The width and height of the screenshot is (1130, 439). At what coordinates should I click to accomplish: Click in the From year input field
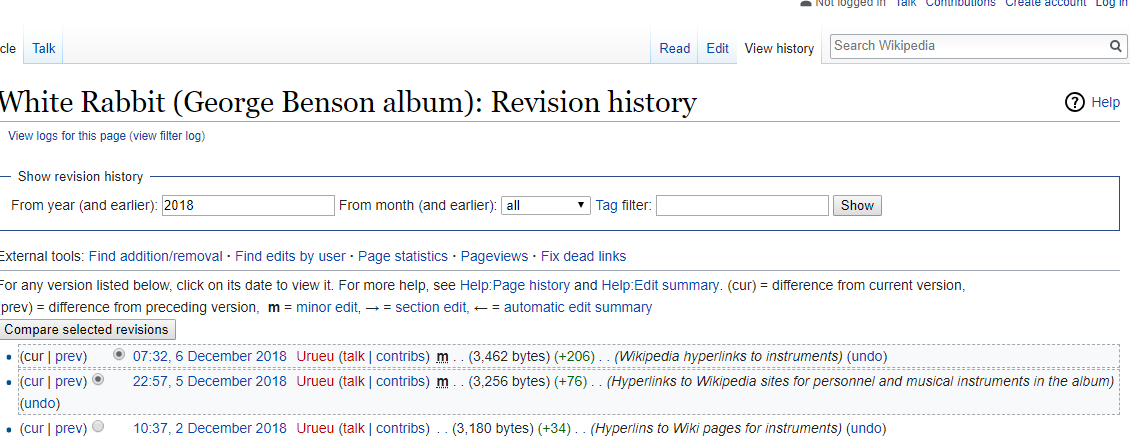(x=247, y=205)
